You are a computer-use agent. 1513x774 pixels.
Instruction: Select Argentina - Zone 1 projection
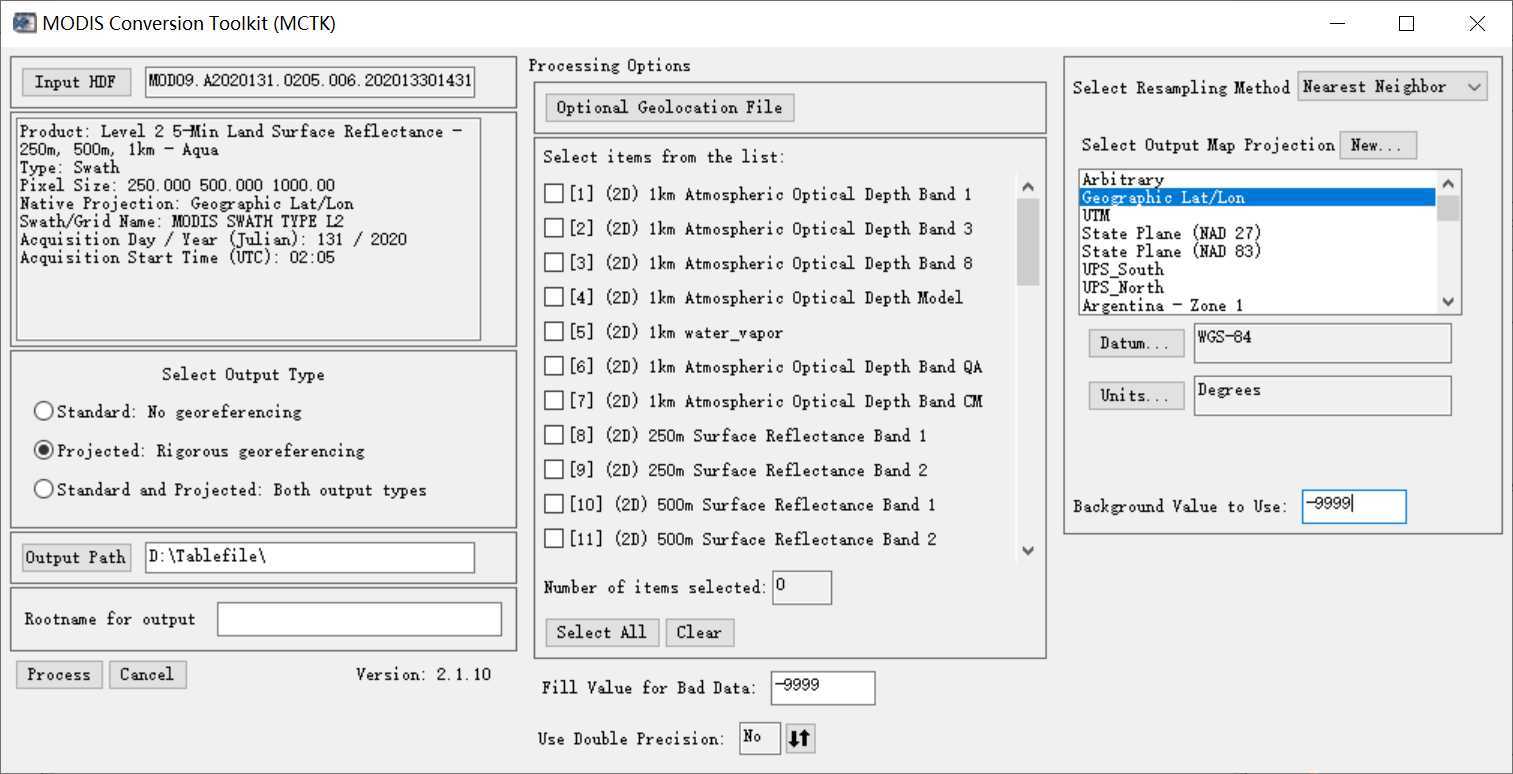tap(1257, 305)
